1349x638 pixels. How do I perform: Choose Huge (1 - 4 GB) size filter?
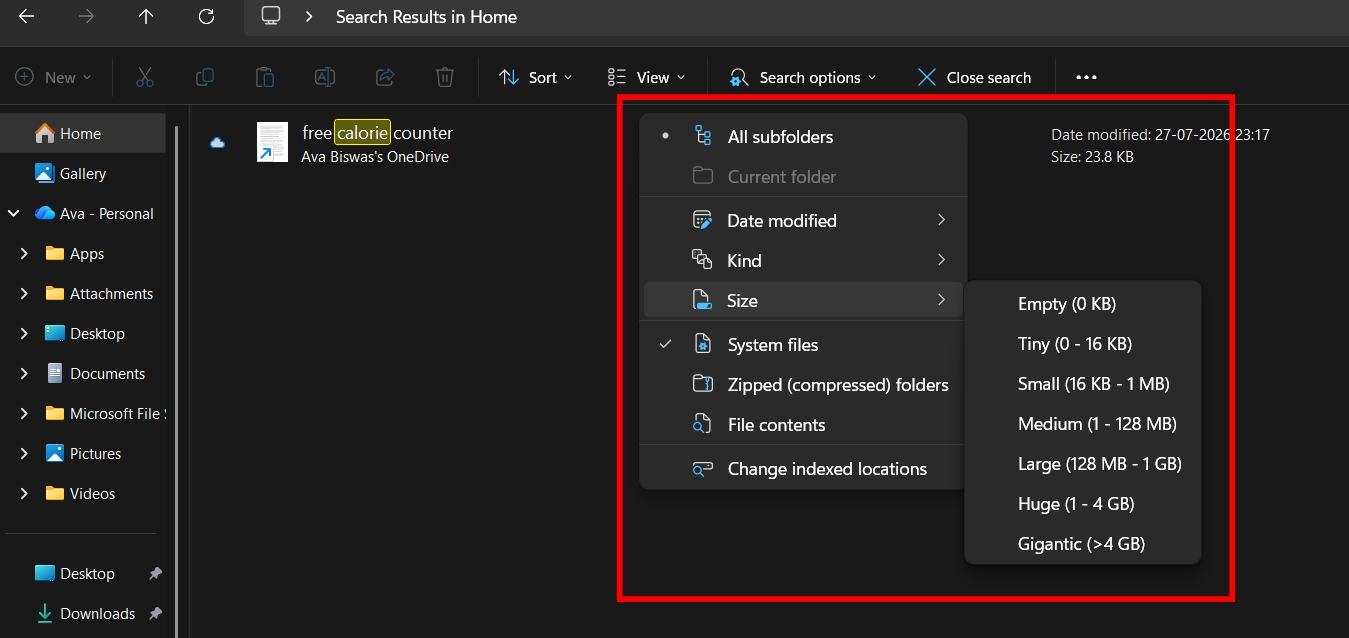(x=1083, y=504)
